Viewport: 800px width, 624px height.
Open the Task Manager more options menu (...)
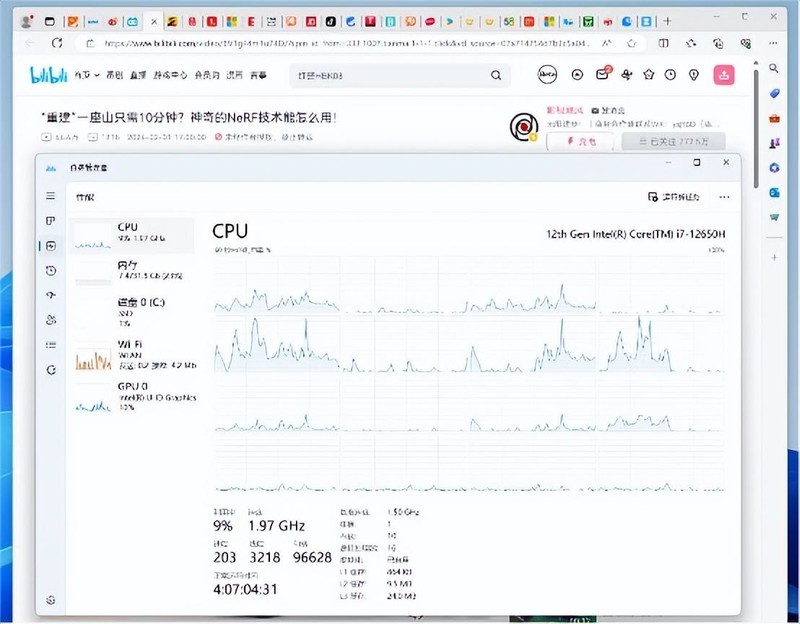724,197
